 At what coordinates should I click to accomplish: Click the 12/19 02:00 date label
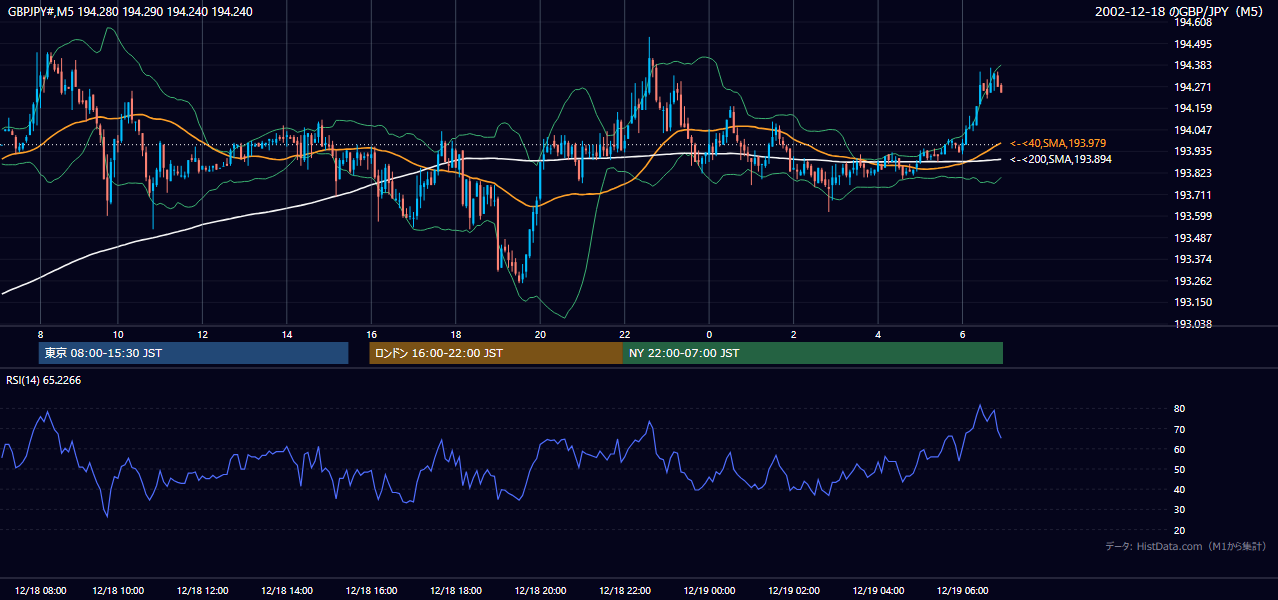(x=793, y=590)
